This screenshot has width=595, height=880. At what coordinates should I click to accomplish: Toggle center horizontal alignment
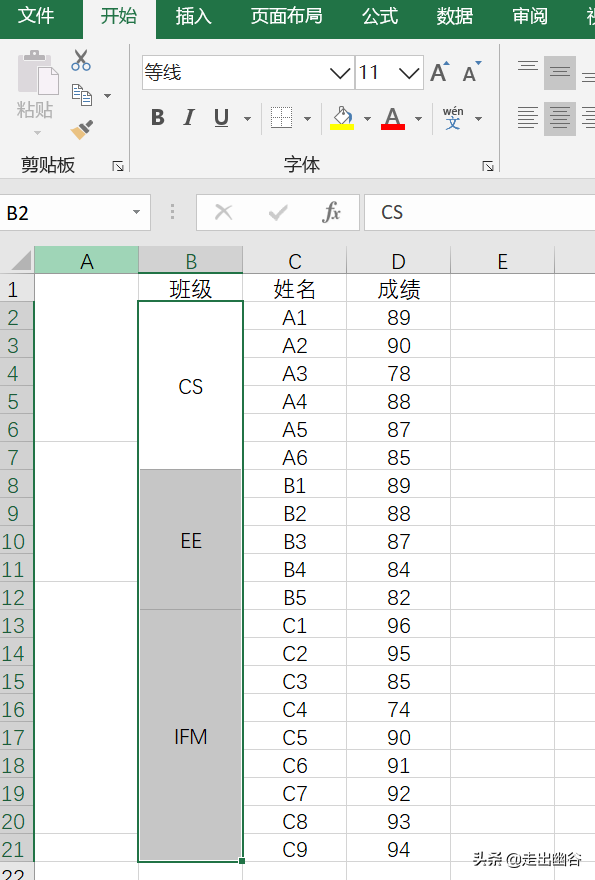pyautogui.click(x=560, y=118)
